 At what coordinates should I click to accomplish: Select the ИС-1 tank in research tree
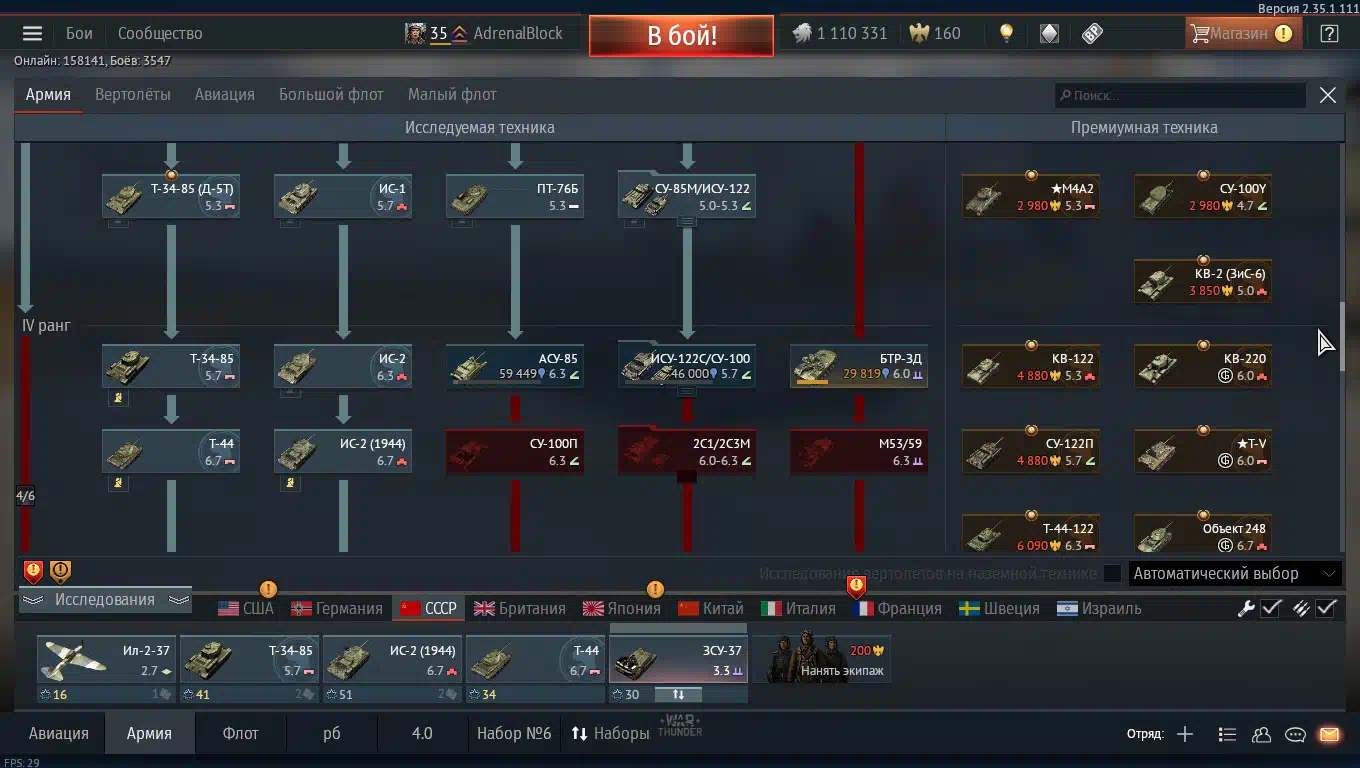point(343,196)
